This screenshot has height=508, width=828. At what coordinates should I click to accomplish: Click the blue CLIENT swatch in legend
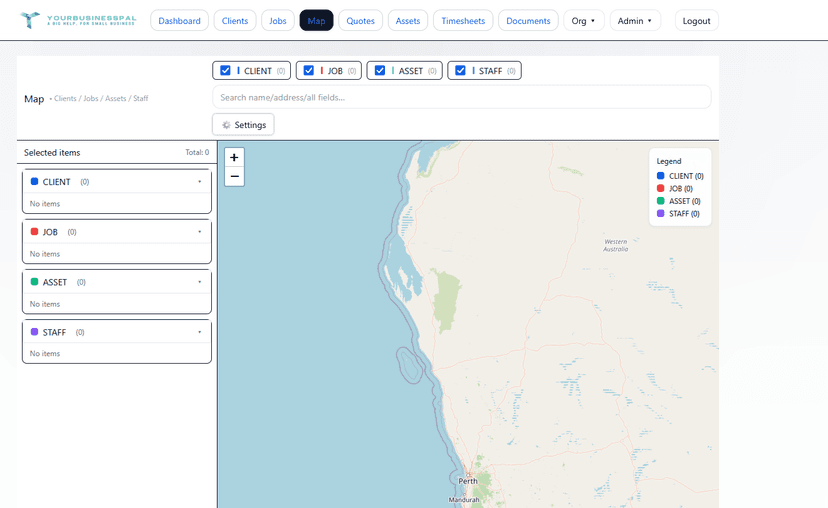[x=661, y=176]
